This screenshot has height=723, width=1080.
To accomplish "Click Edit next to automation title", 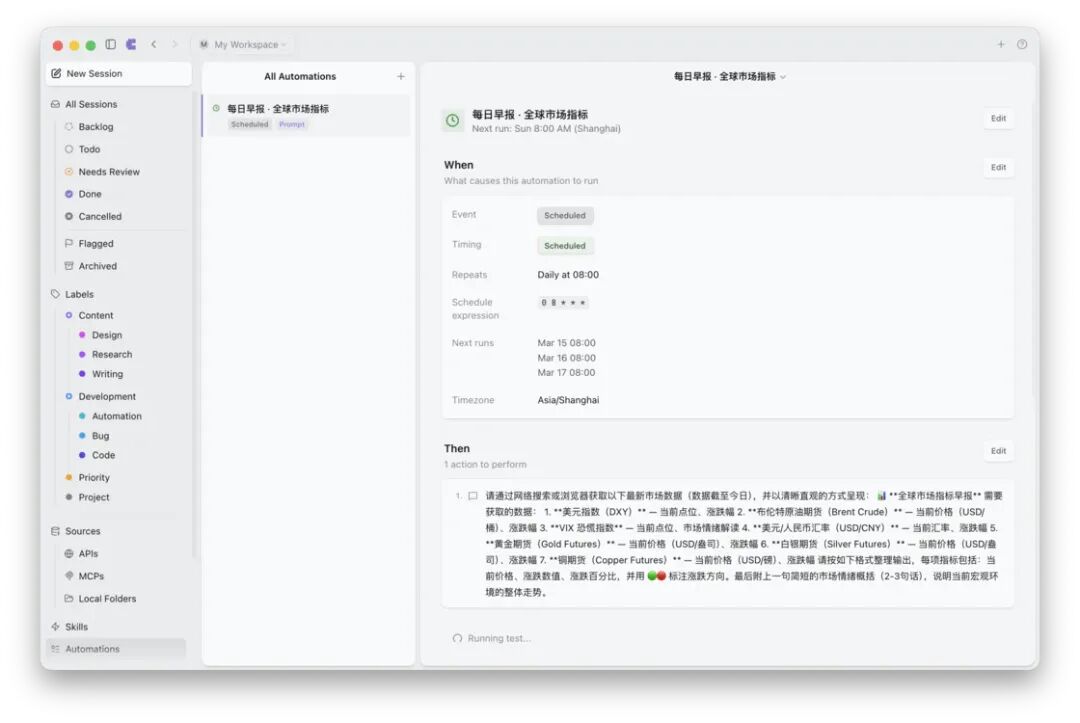I will tap(998, 118).
